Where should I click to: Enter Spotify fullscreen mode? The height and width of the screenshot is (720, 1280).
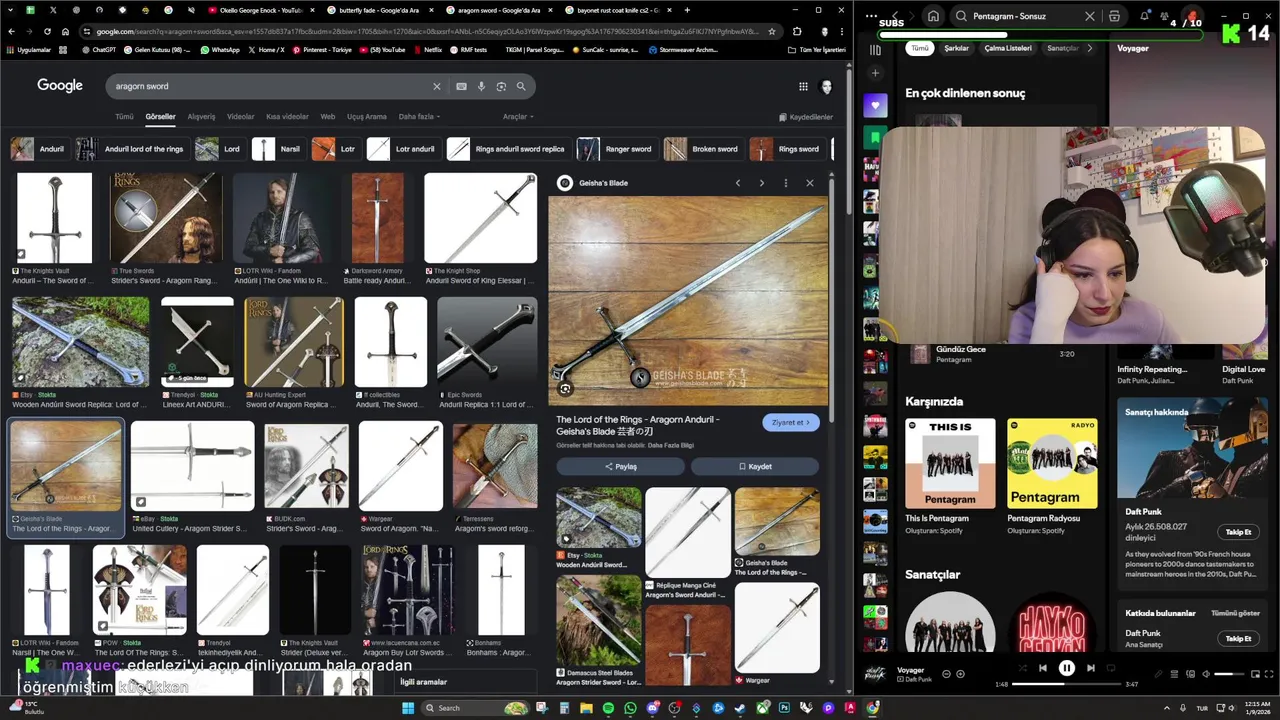point(1269,674)
